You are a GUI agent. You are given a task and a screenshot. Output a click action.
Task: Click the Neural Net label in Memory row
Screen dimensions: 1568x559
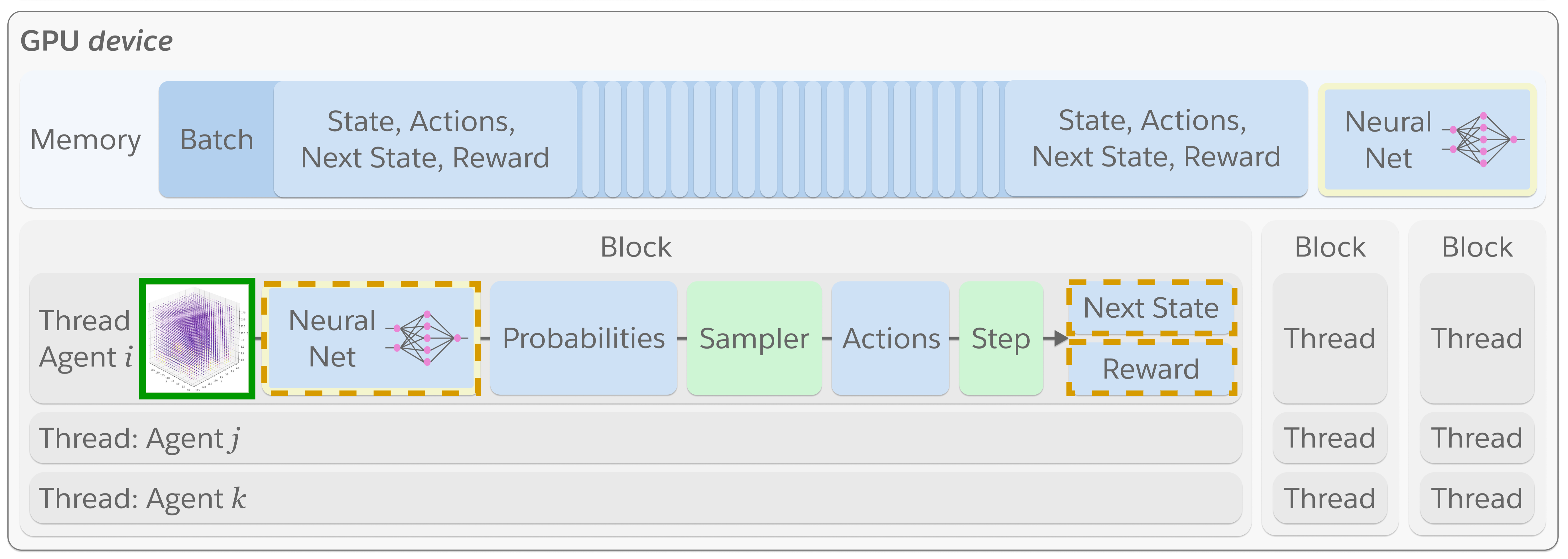coord(1388,139)
